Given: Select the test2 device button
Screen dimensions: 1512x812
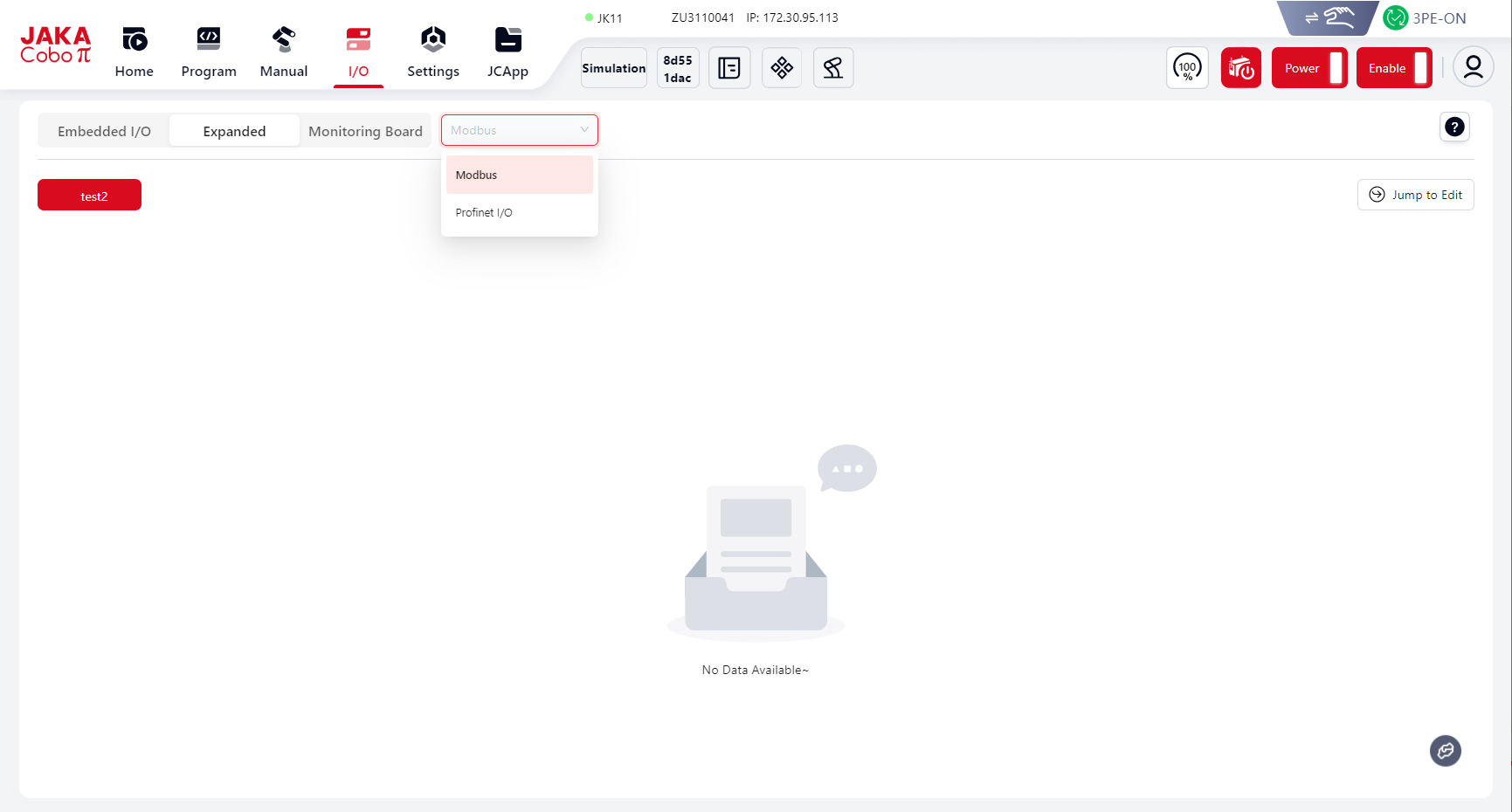Looking at the screenshot, I should [89, 196].
